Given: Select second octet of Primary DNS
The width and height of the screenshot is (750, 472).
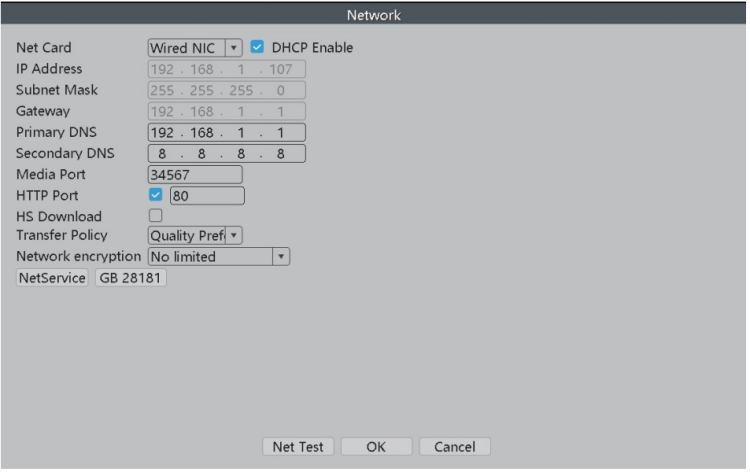Looking at the screenshot, I should [x=203, y=132].
